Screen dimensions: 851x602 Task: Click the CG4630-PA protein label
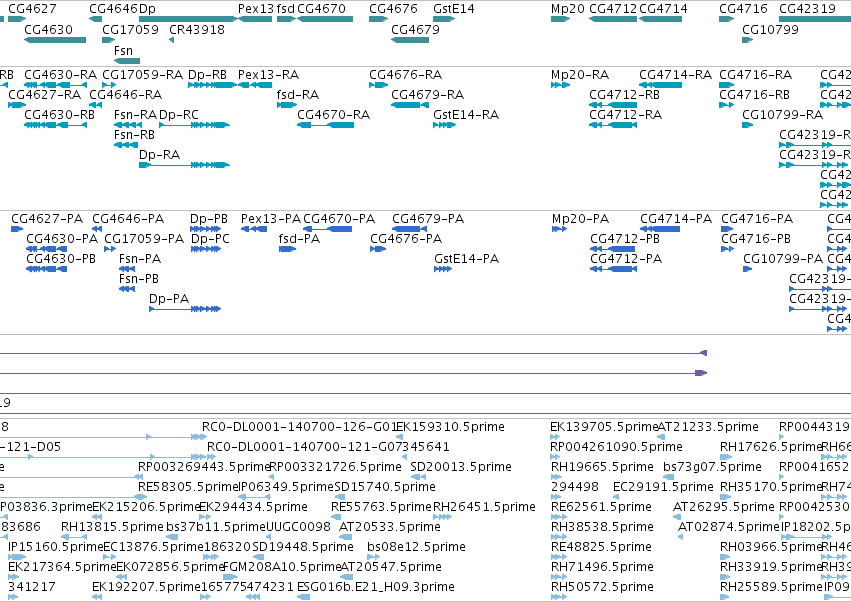[x=62, y=239]
